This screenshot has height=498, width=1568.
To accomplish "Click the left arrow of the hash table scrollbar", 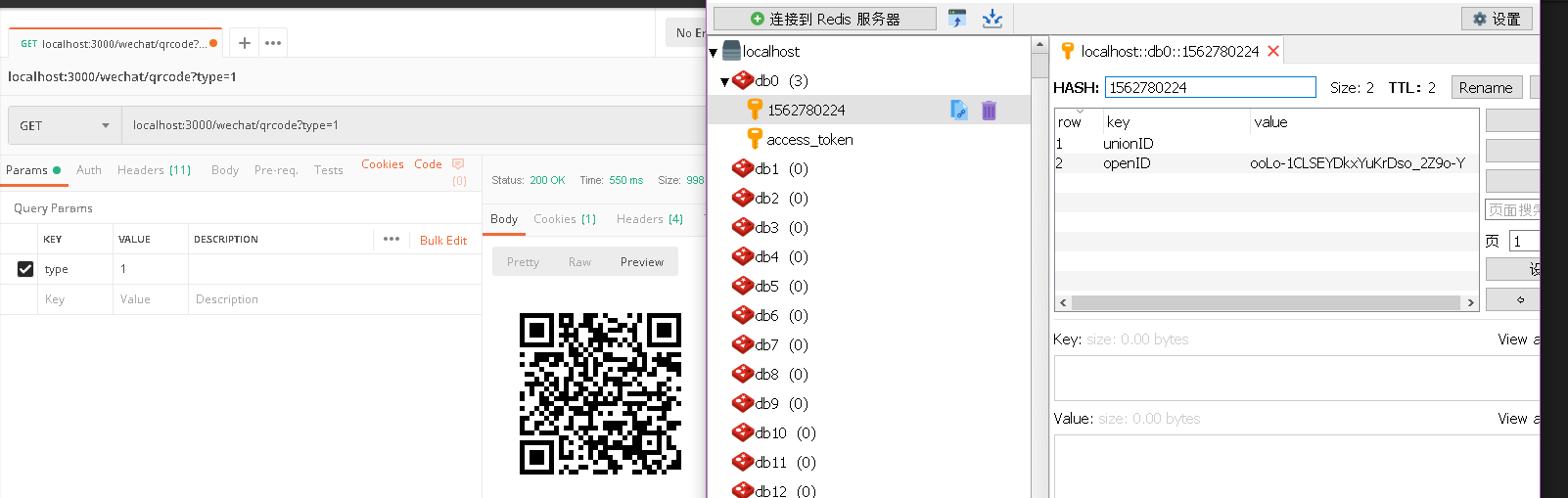I will [x=1063, y=302].
